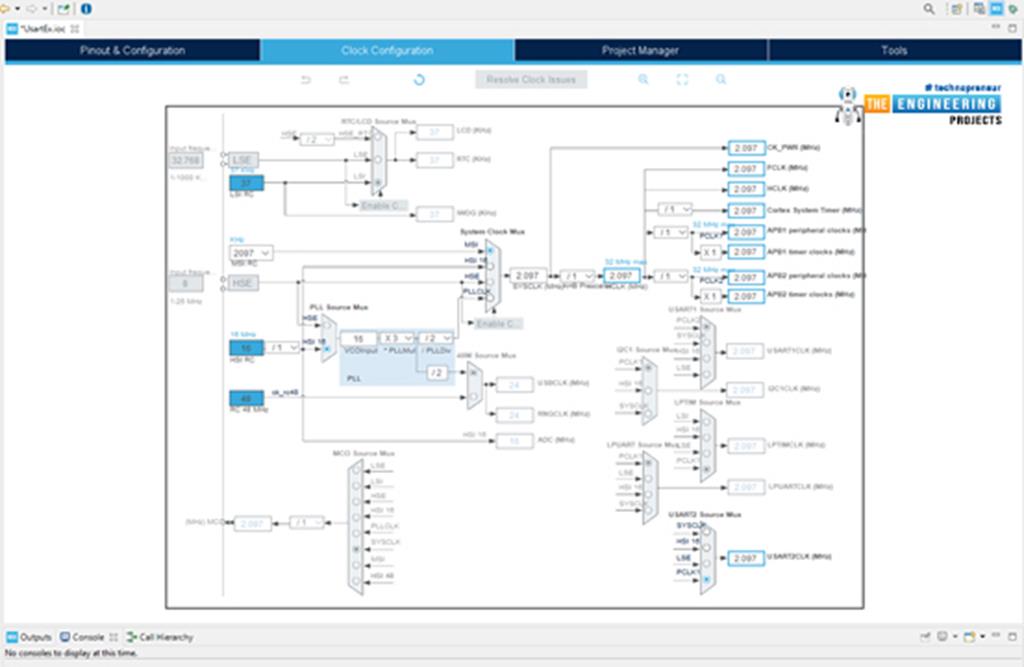Click the undo arrow in clock toolbar

coord(306,80)
